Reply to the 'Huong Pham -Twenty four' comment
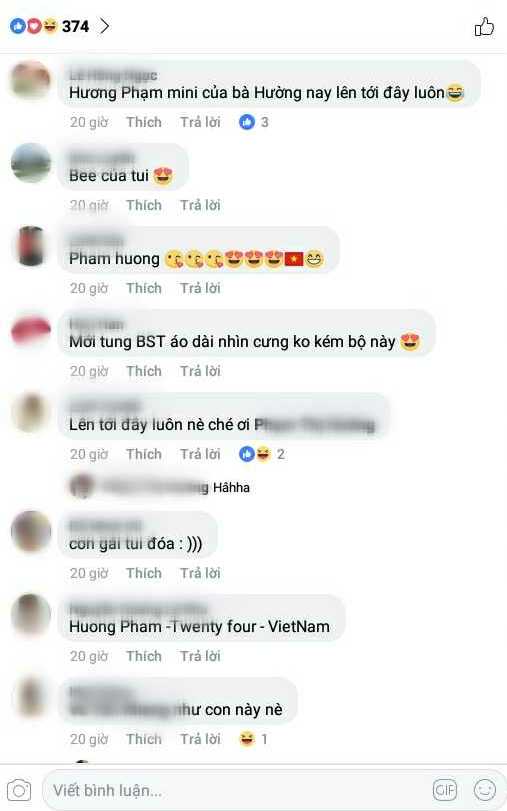The image size is (507, 811). [200, 656]
